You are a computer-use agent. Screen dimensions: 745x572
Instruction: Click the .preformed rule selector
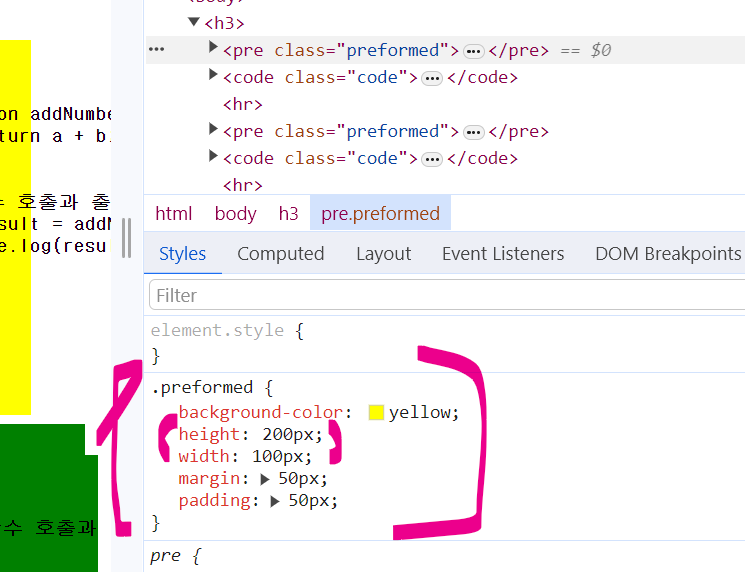[202, 387]
